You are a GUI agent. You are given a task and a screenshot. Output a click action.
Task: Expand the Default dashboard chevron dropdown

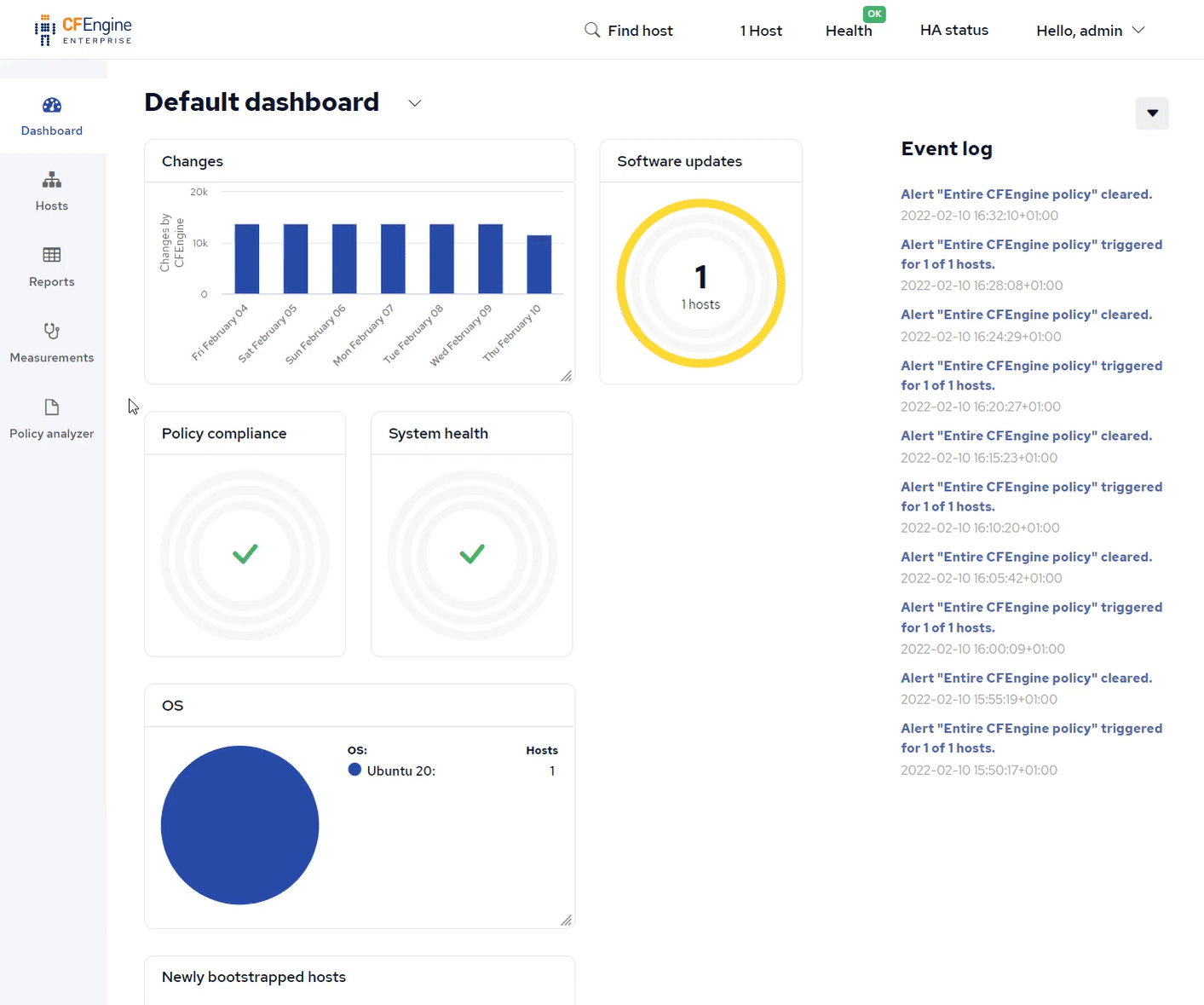(415, 103)
